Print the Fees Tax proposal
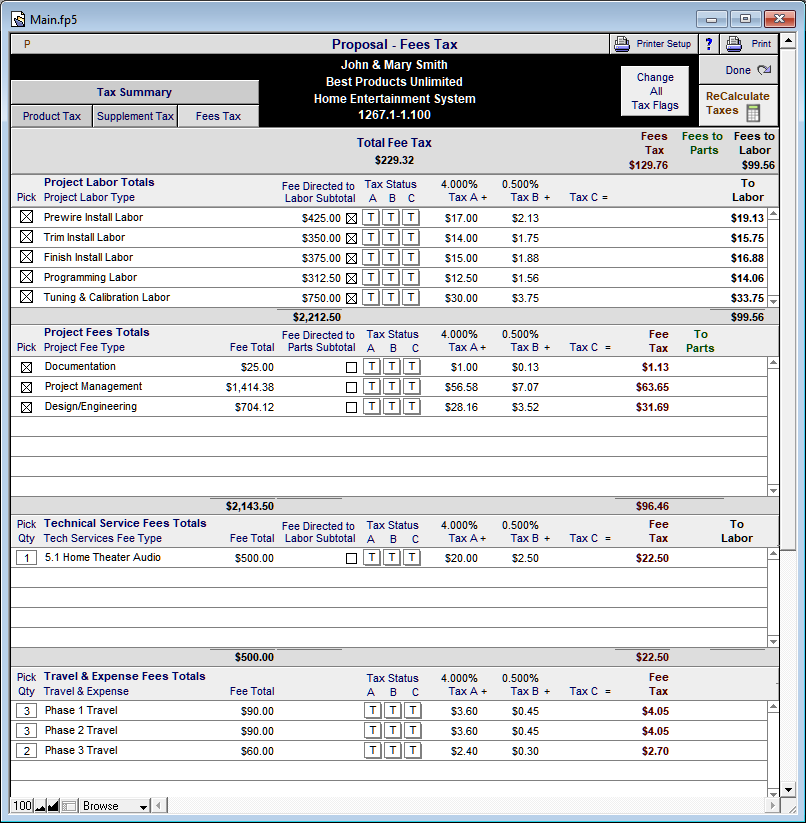The image size is (806, 823). tap(749, 44)
